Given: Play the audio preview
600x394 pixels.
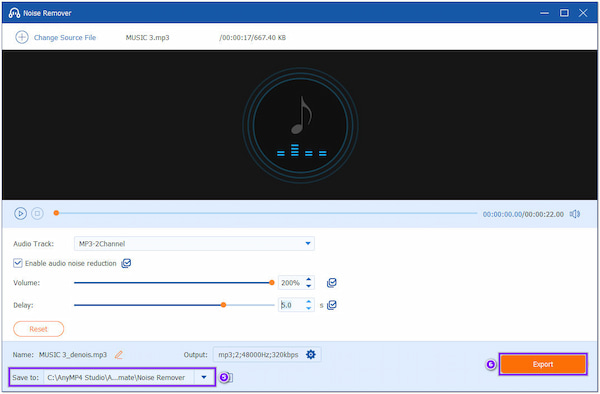Looking at the screenshot, I should 20,213.
